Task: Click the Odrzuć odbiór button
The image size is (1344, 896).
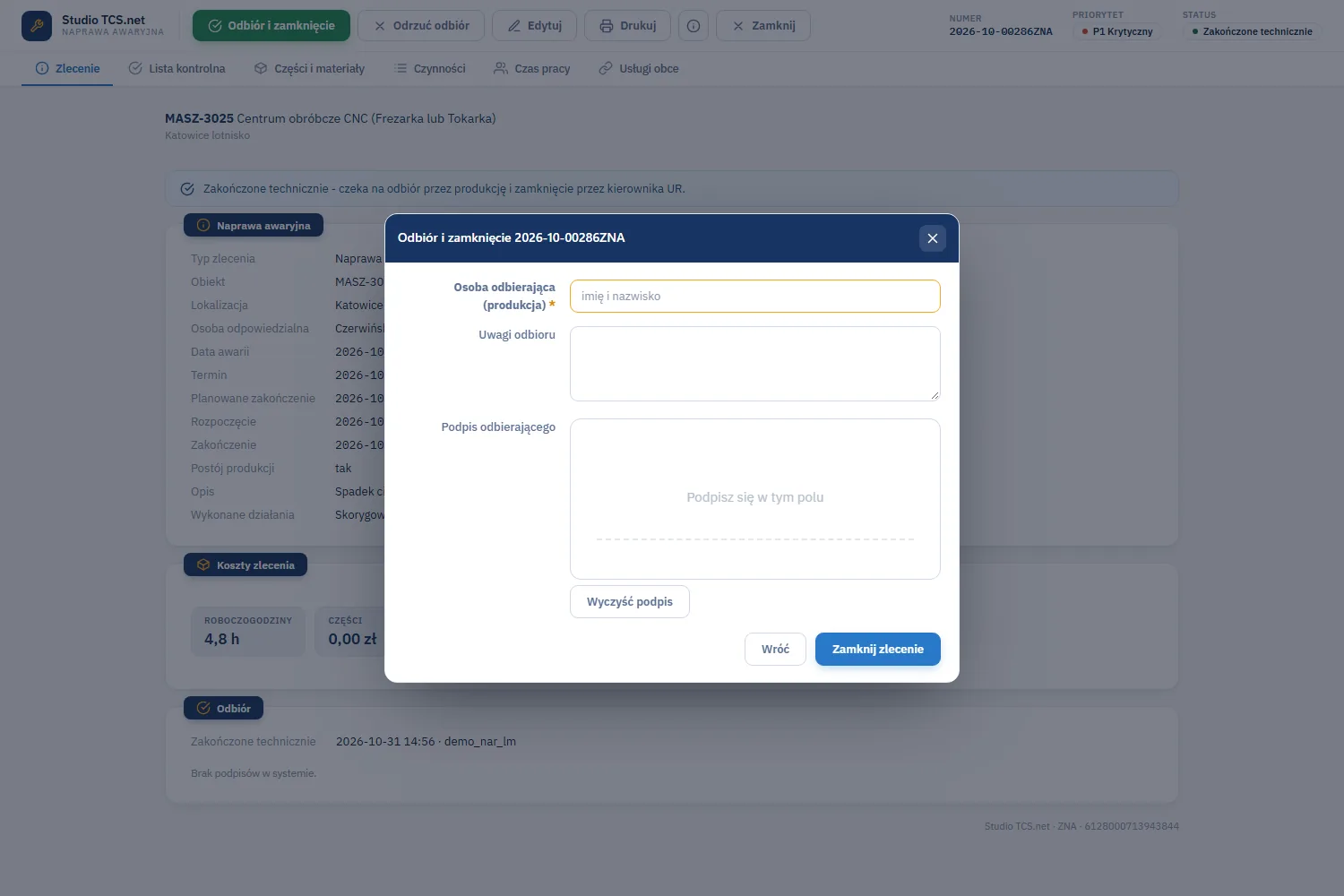Action: point(421,26)
